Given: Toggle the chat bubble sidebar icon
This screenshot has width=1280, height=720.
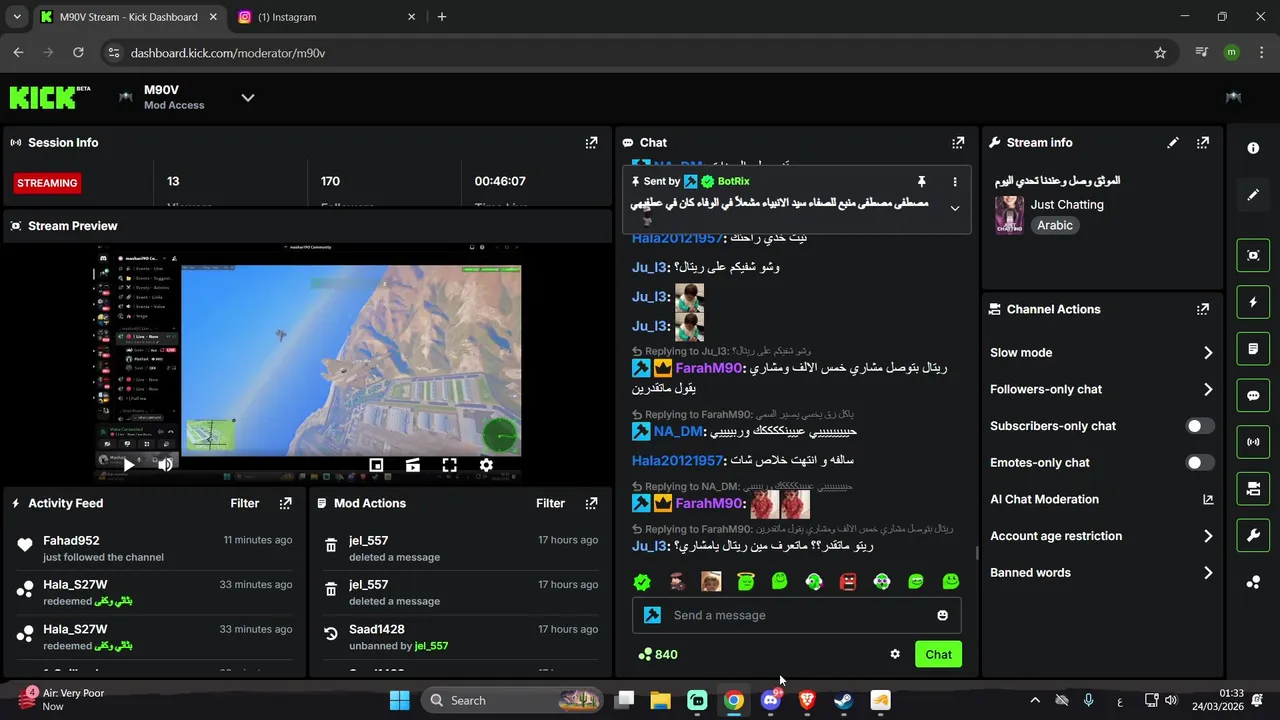Looking at the screenshot, I should (1253, 395).
